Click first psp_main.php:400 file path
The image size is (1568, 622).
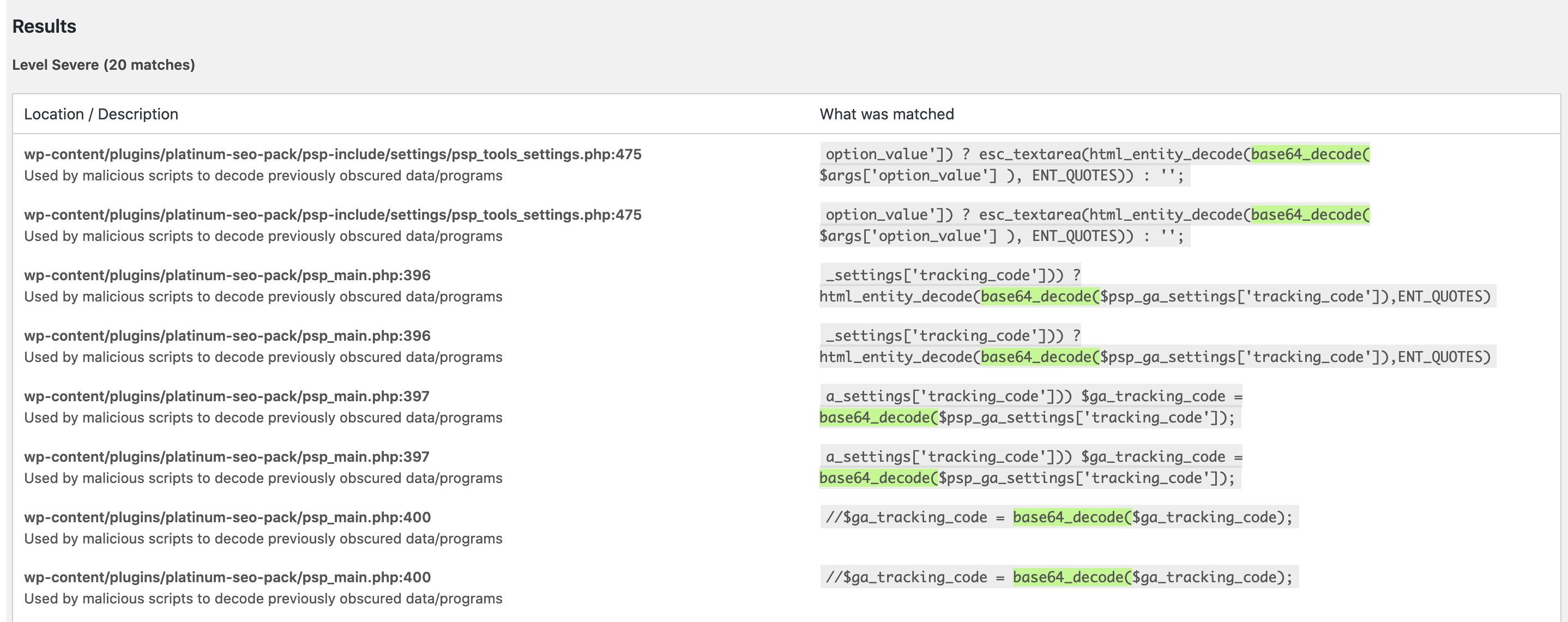pyautogui.click(x=227, y=517)
